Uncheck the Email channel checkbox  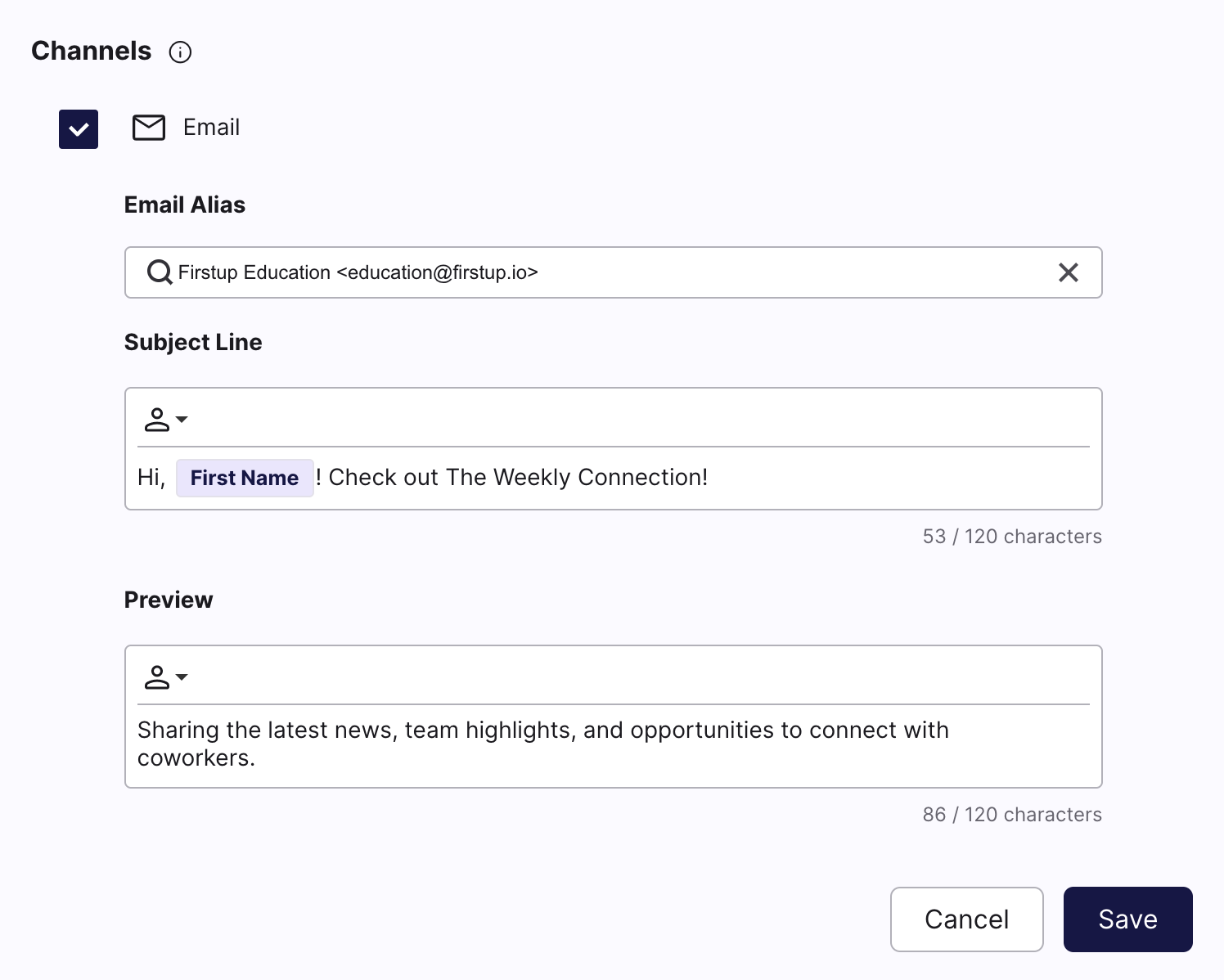[79, 129]
